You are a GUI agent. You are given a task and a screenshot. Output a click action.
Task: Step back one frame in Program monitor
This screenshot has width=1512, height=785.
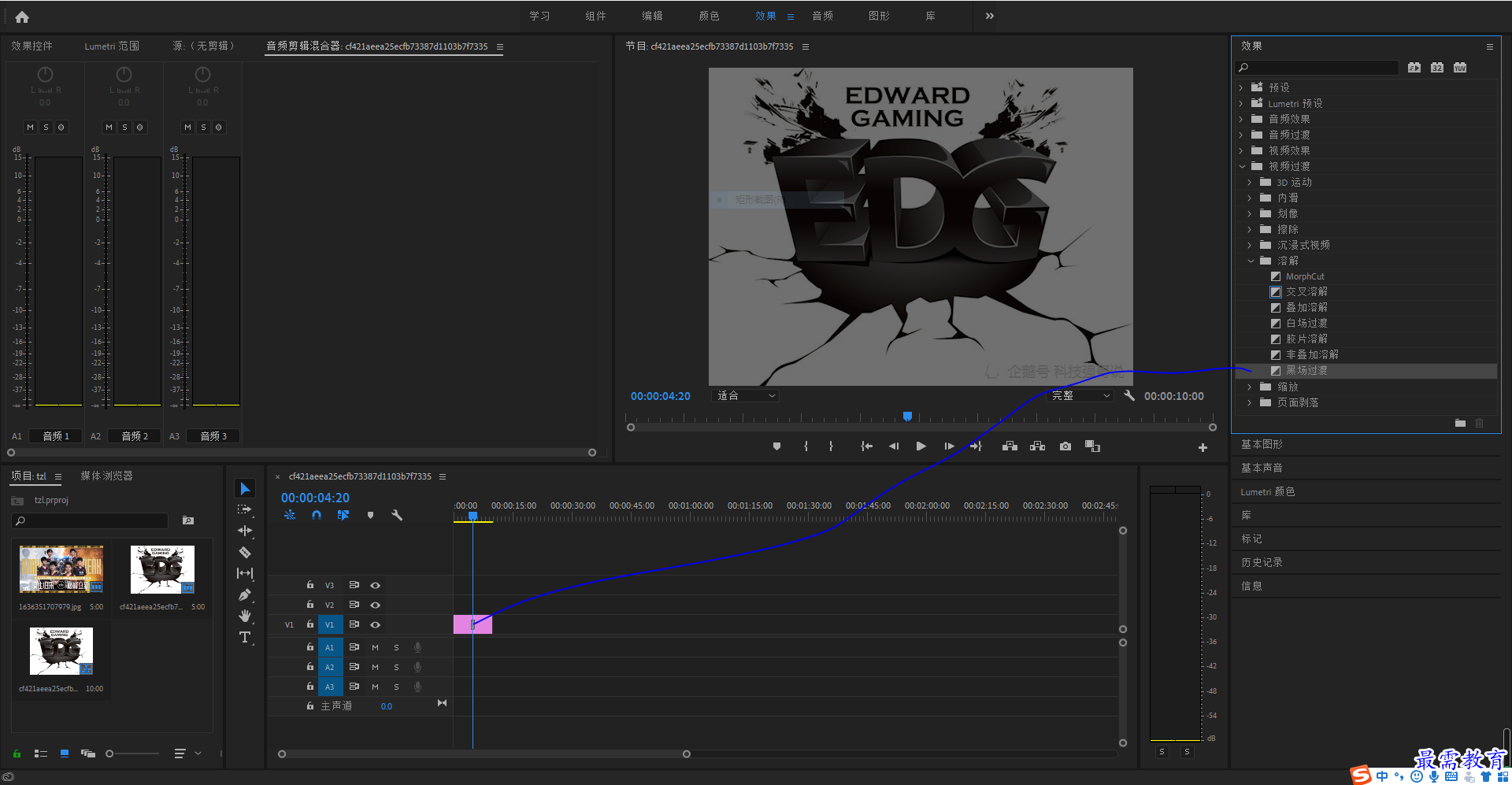[x=893, y=446]
